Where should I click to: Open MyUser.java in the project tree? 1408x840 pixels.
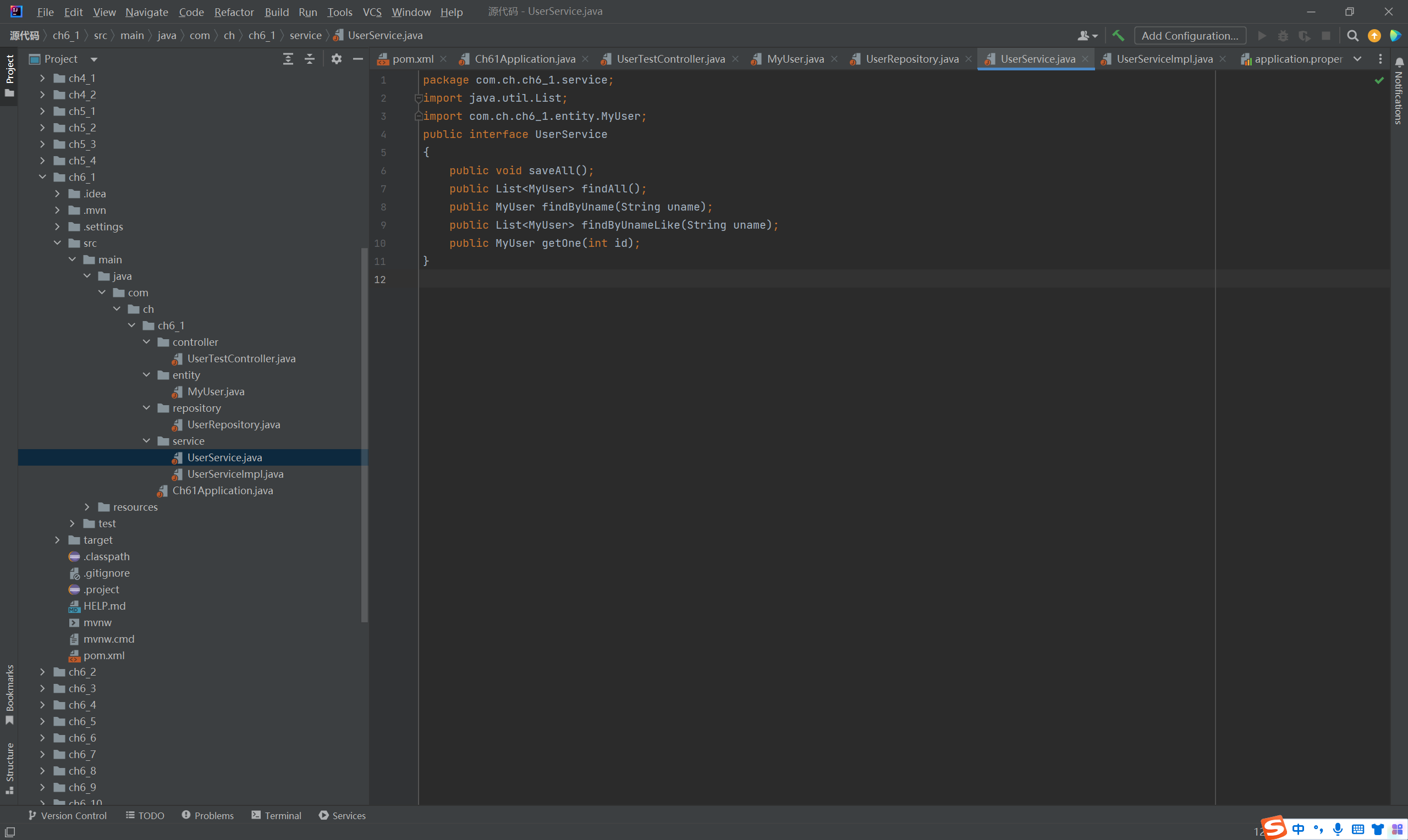click(216, 391)
